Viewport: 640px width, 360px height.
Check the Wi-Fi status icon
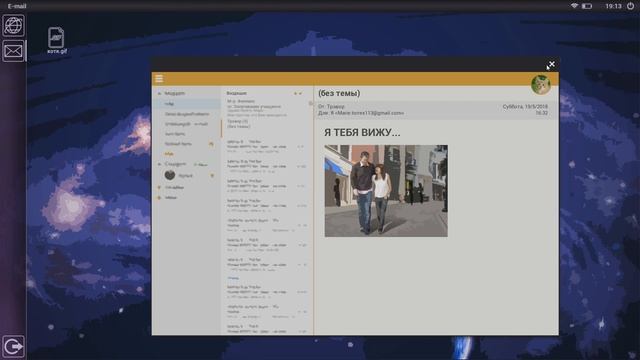pyautogui.click(x=574, y=6)
